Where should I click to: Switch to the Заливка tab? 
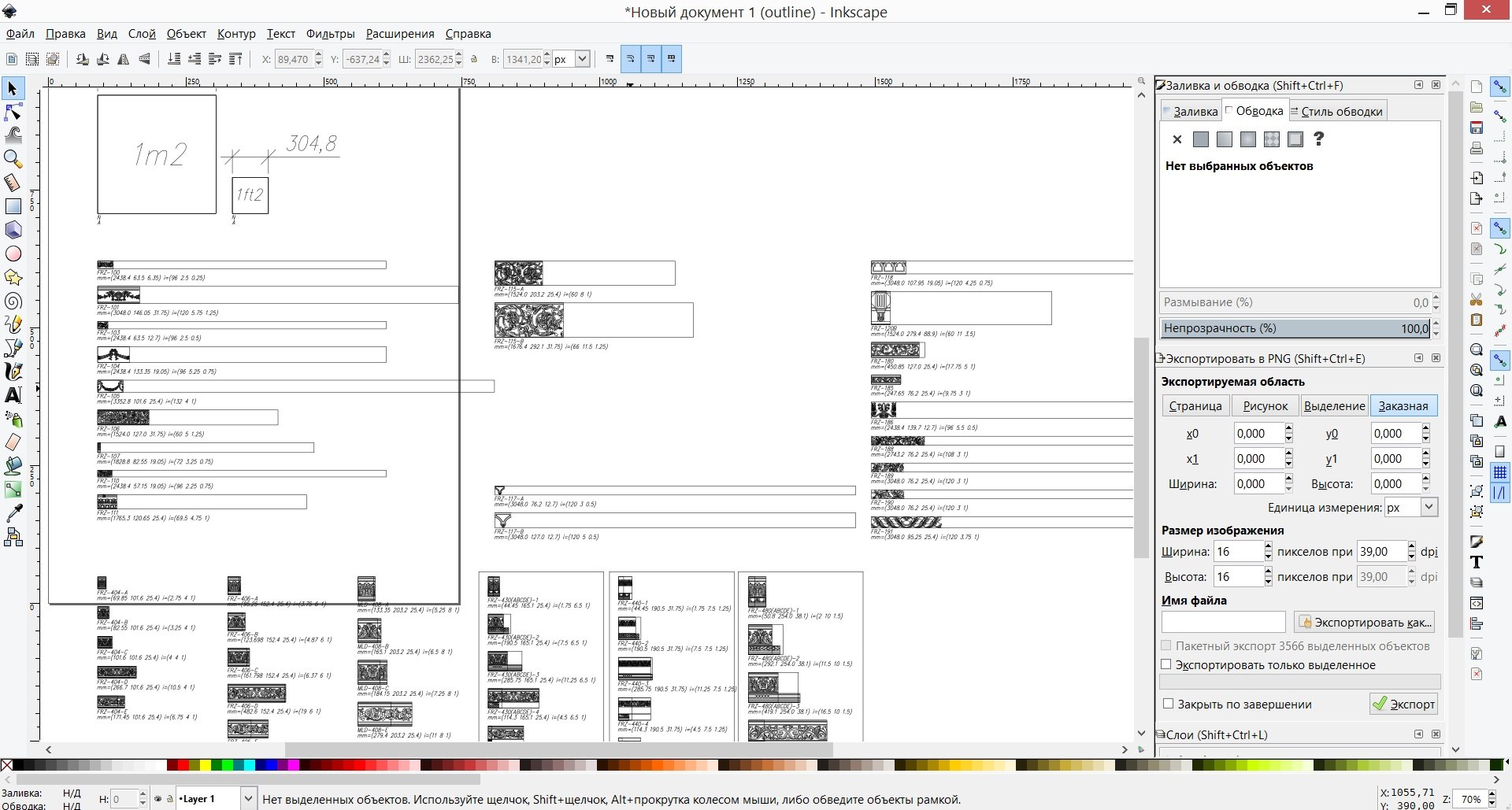1190,112
